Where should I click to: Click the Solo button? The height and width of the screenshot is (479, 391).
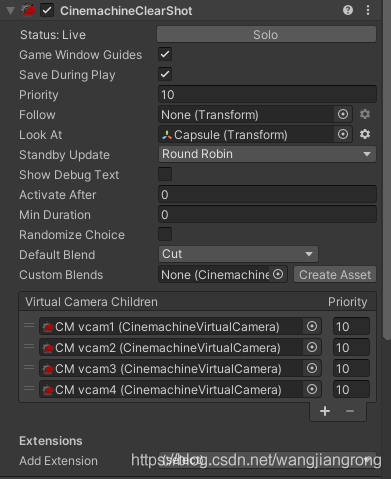pos(267,34)
